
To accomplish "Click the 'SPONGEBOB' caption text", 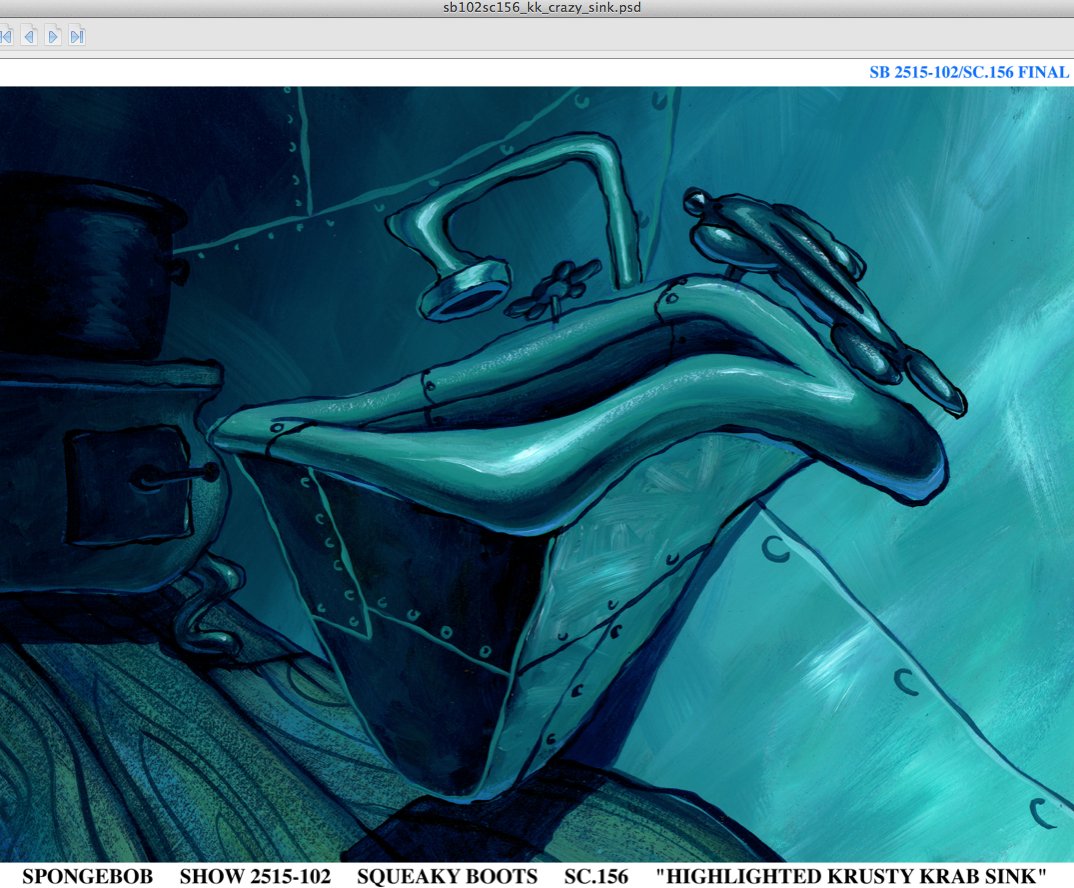I will click(x=88, y=876).
